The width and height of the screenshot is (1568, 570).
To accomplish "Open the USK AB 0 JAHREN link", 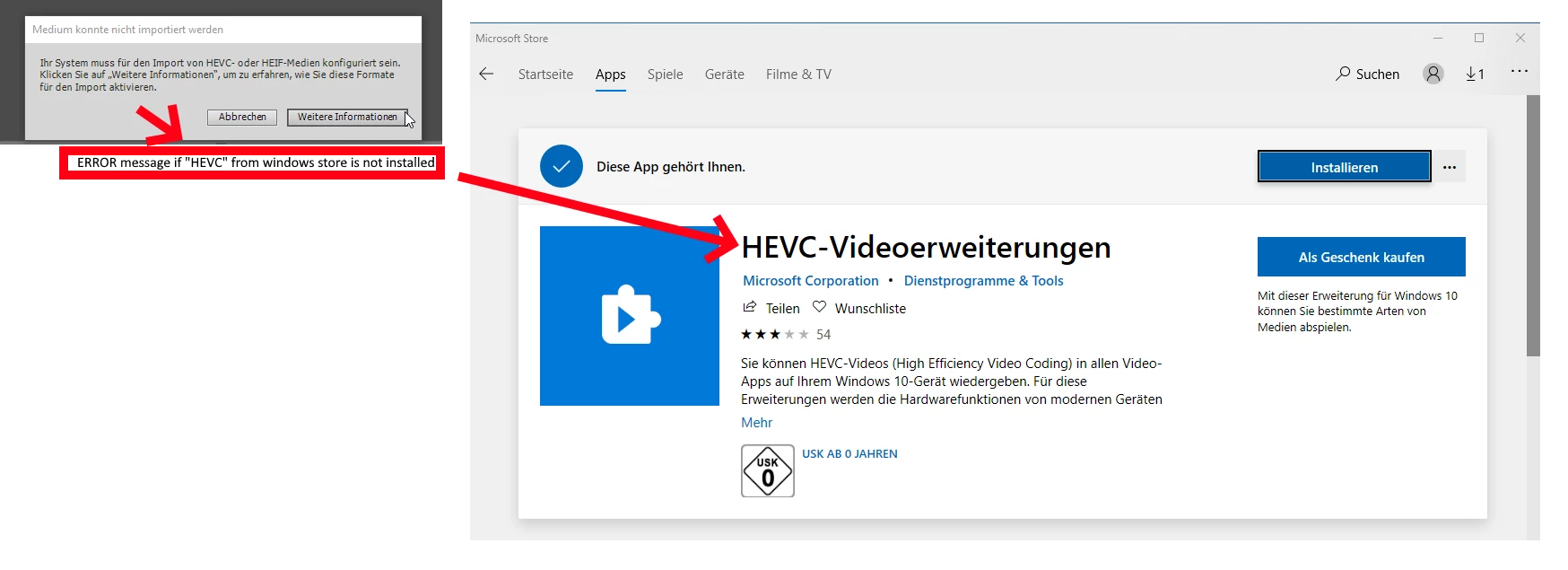I will [849, 454].
